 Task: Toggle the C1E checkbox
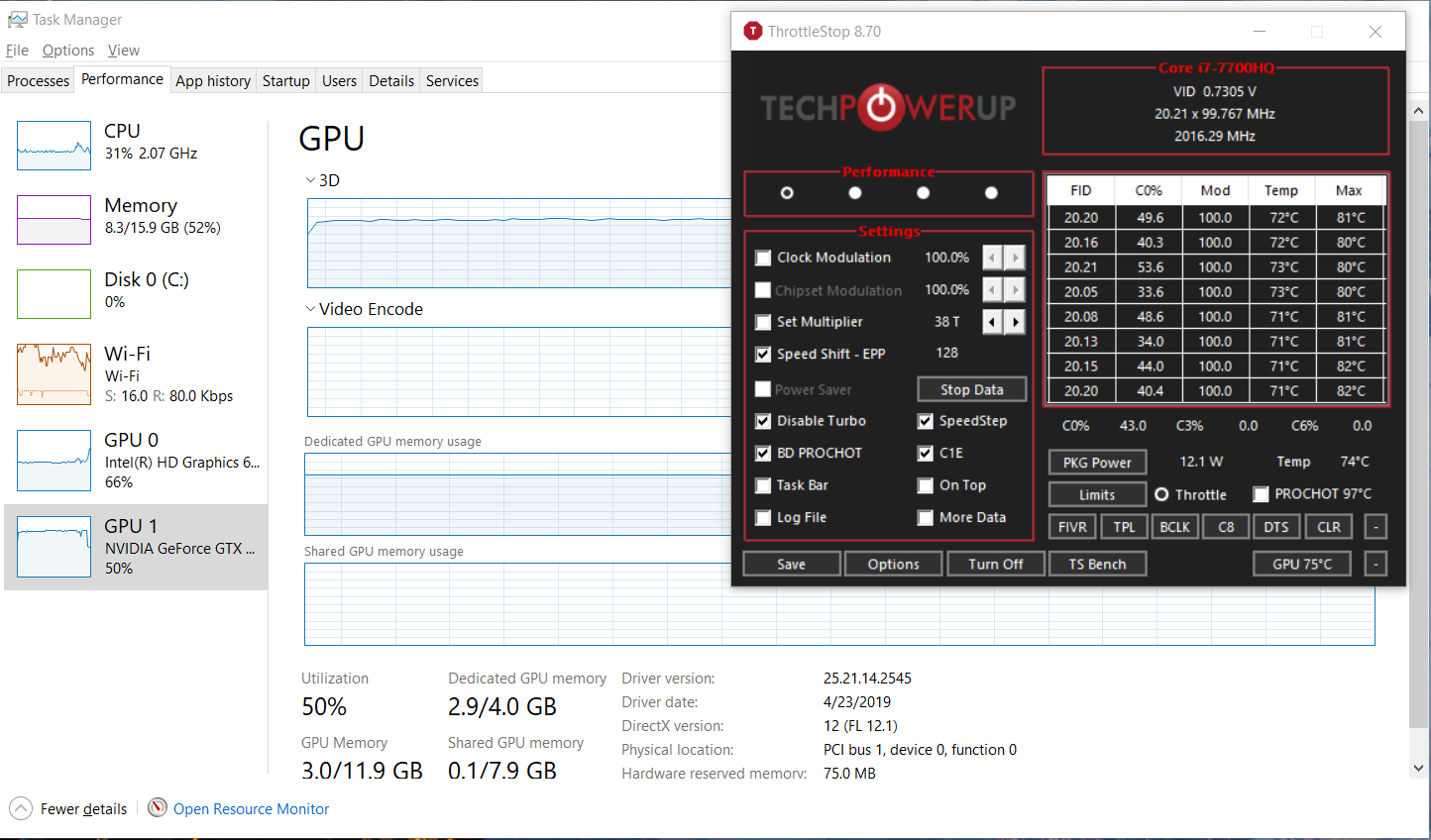926,453
